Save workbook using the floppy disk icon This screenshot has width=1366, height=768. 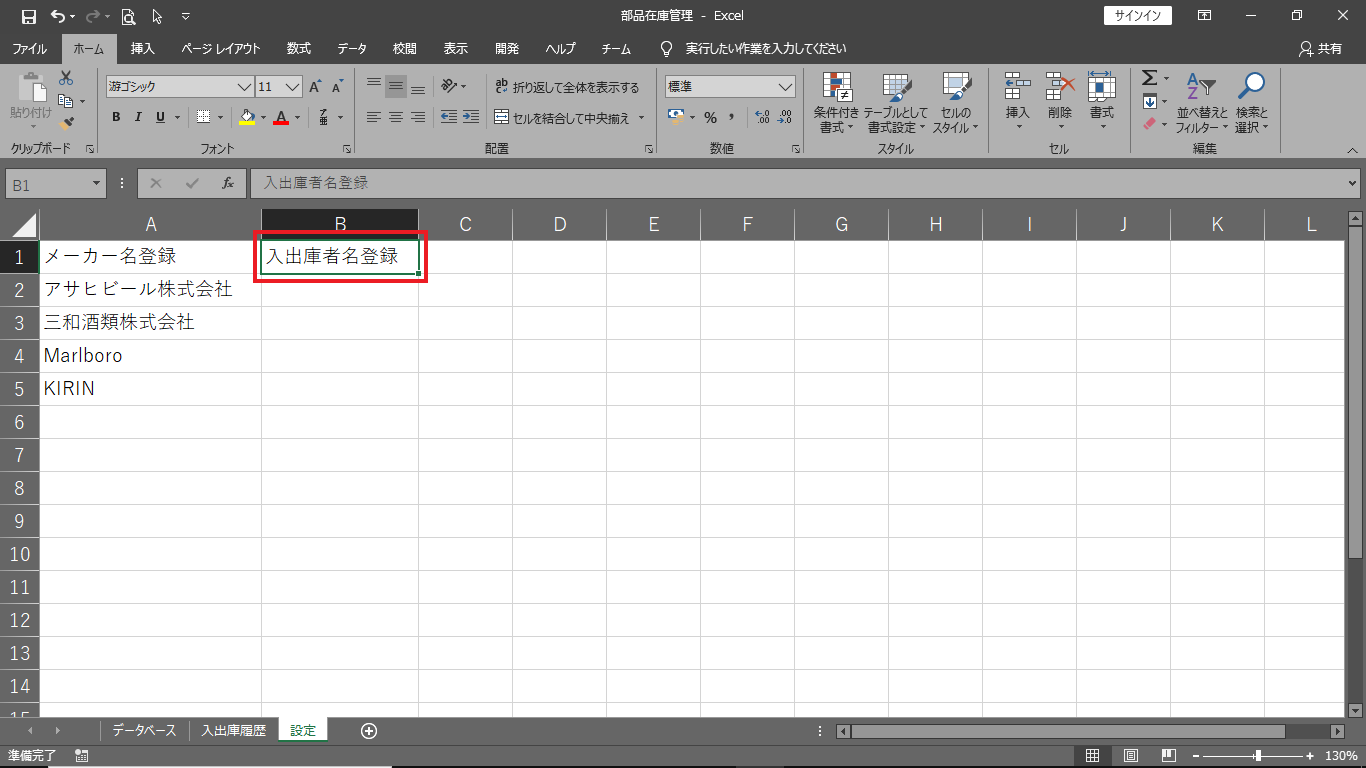point(29,16)
